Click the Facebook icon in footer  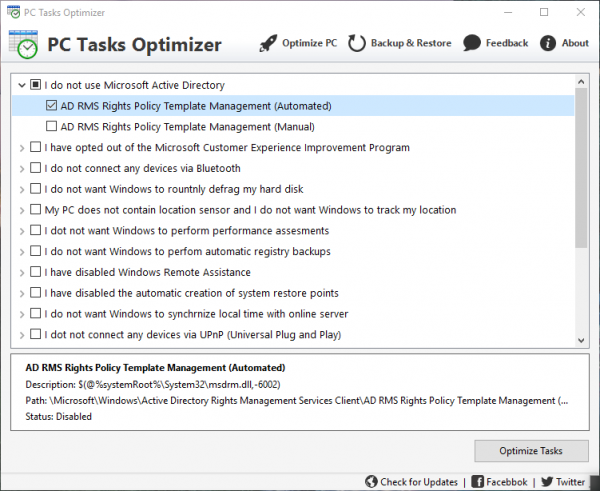click(x=478, y=481)
